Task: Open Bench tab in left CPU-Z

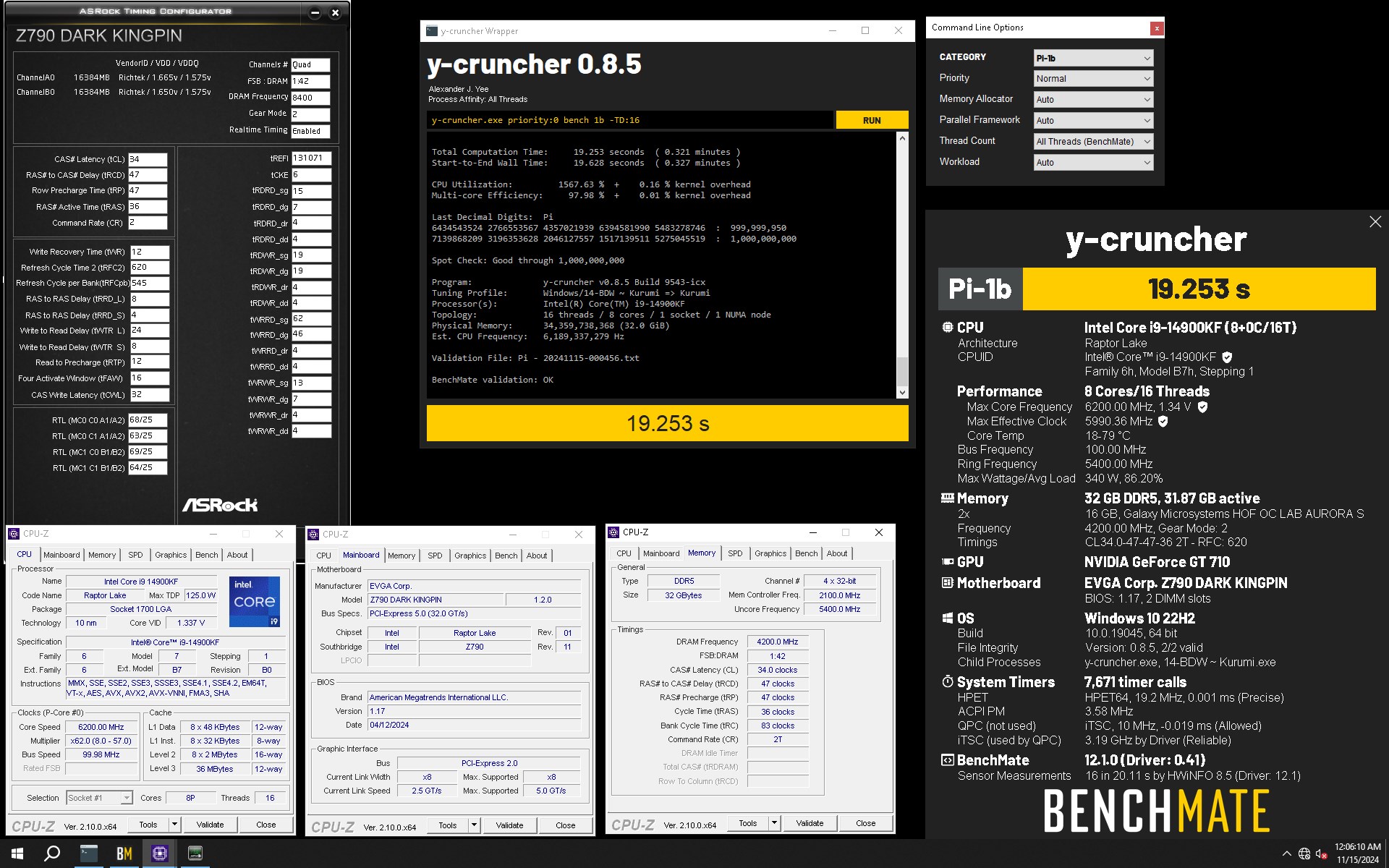Action: click(x=206, y=555)
